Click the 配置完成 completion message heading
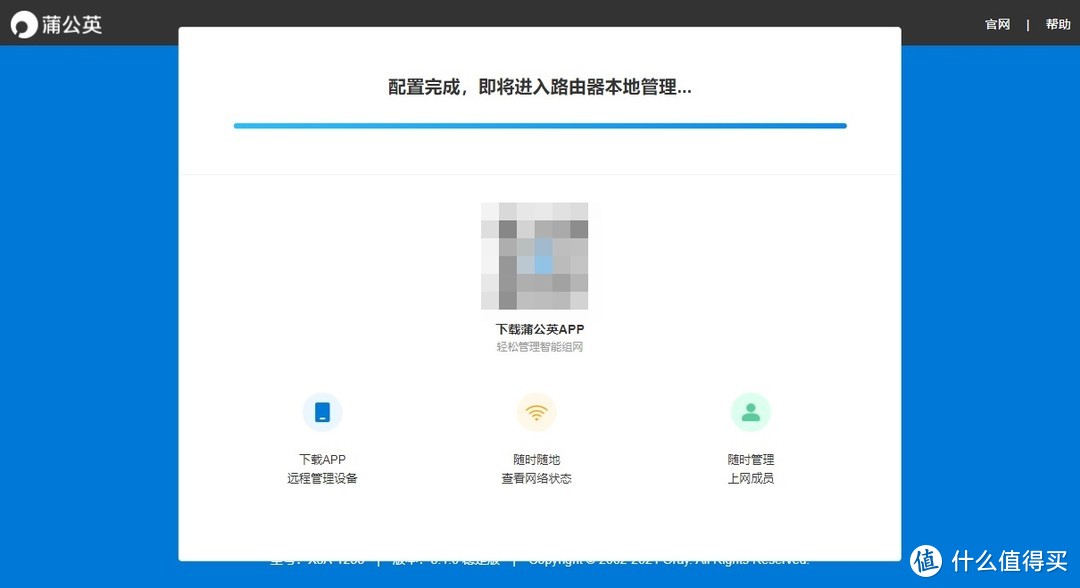Image resolution: width=1080 pixels, height=588 pixels. (539, 86)
